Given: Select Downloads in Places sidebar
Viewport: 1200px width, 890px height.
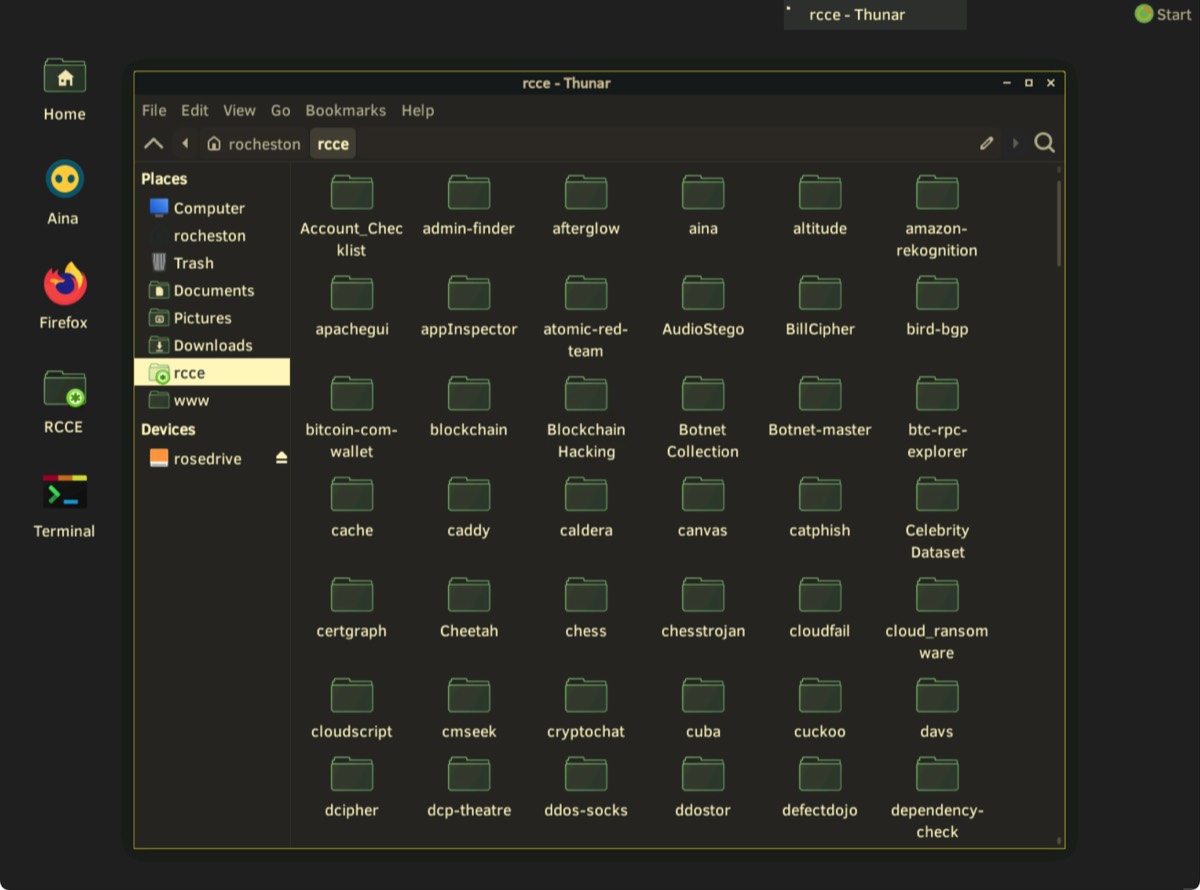Looking at the screenshot, I should coord(212,345).
